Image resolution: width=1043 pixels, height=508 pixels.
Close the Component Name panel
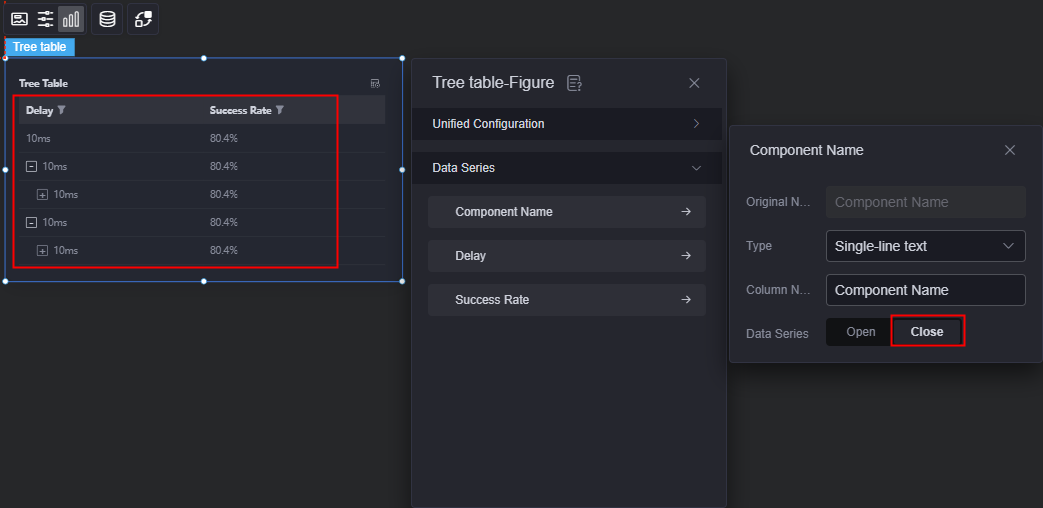[1010, 150]
